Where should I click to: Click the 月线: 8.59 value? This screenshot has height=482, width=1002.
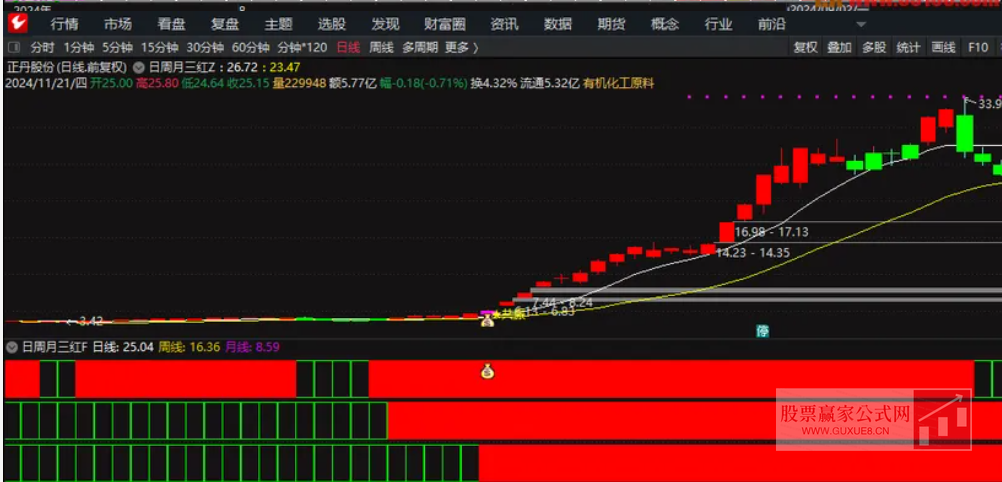(x=253, y=347)
